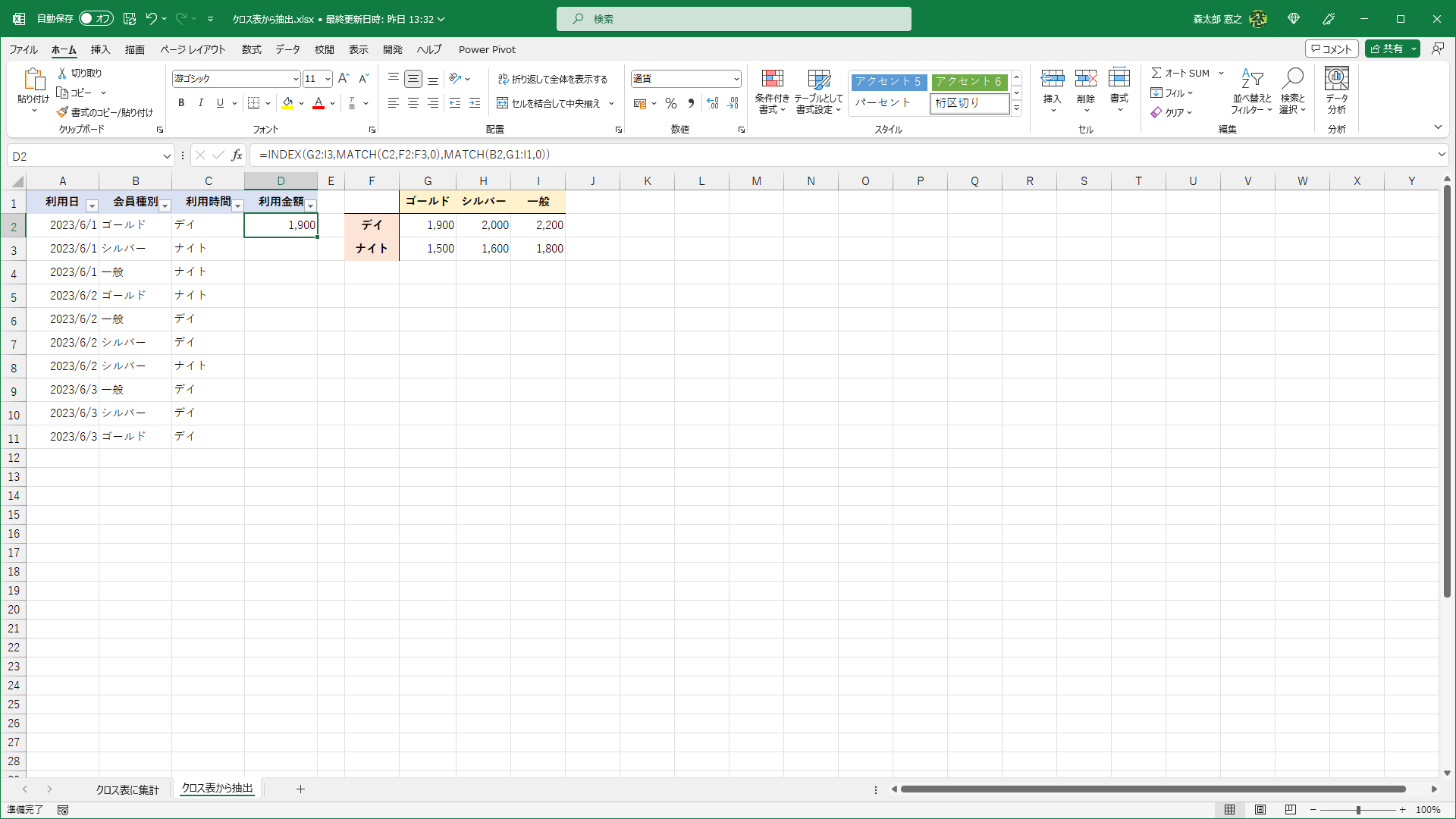The image size is (1456, 819).
Task: Open the データ ribbon tab
Action: coord(287,49)
